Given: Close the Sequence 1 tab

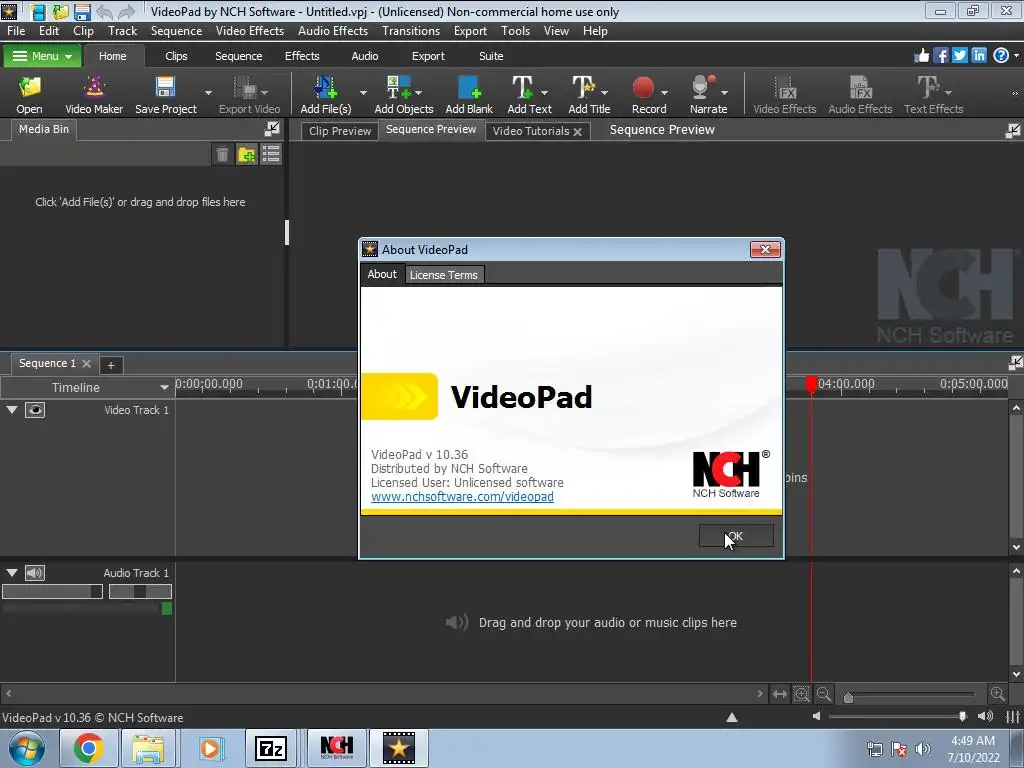Looking at the screenshot, I should pyautogui.click(x=86, y=364).
